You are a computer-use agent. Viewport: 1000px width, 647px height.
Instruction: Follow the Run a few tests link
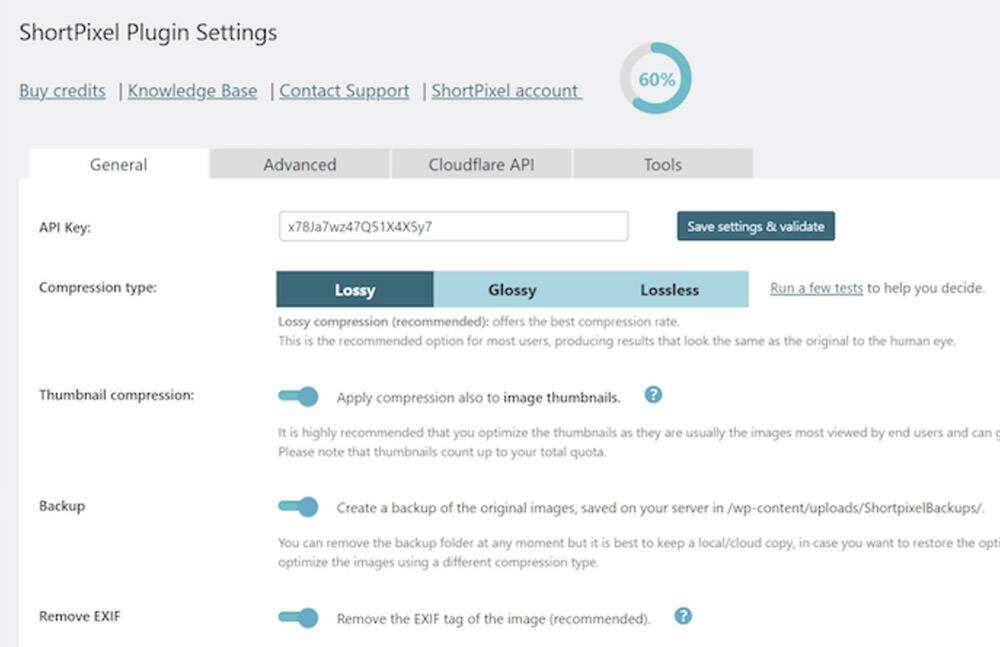(x=816, y=288)
